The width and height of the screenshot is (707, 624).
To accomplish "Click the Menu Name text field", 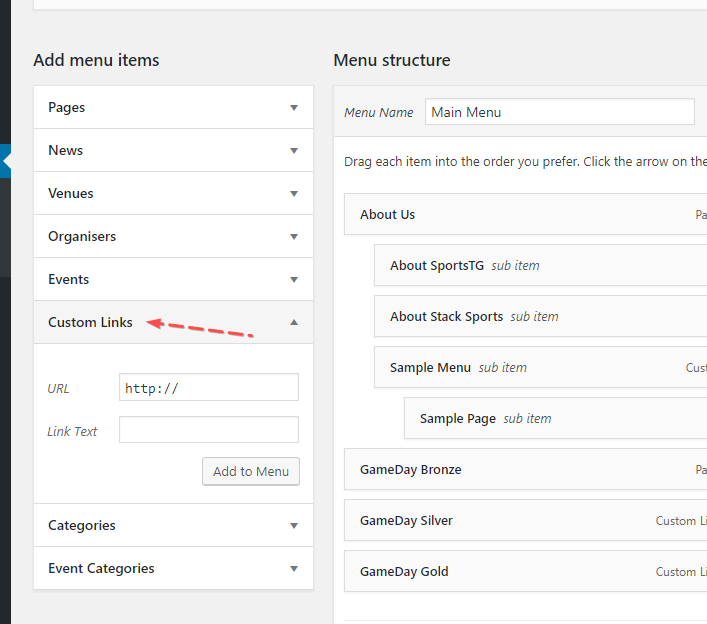I will [559, 112].
